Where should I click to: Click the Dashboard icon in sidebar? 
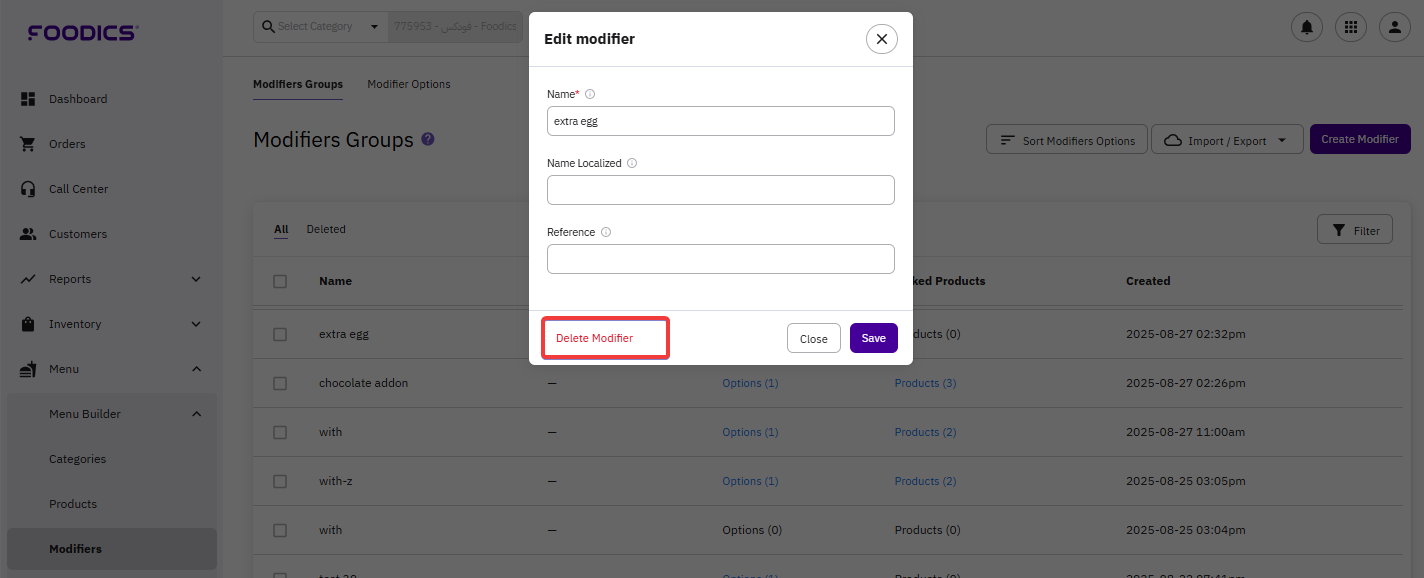pos(29,99)
